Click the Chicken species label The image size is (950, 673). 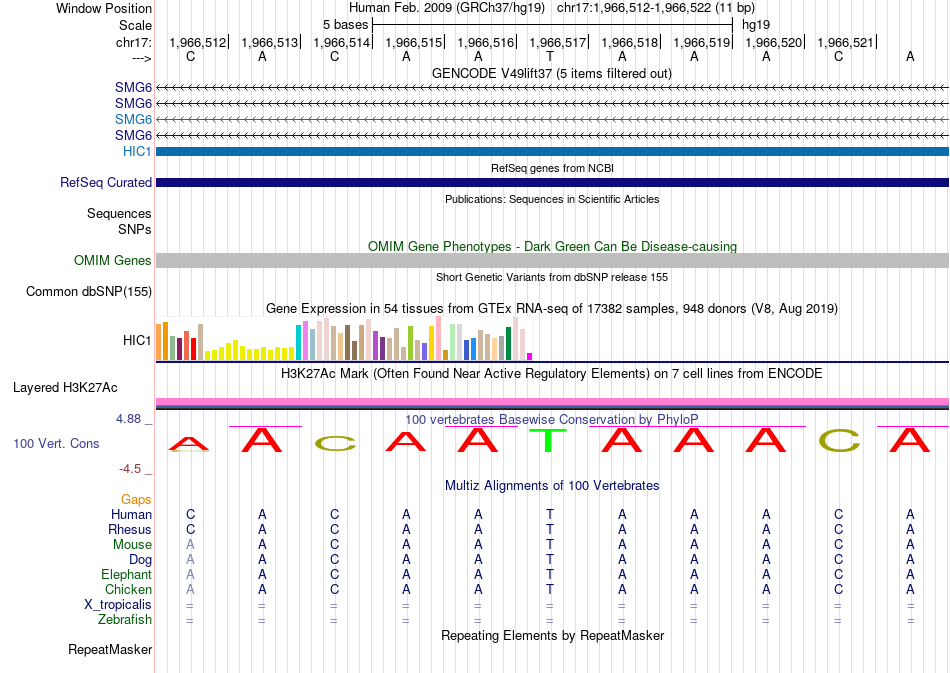[x=128, y=589]
